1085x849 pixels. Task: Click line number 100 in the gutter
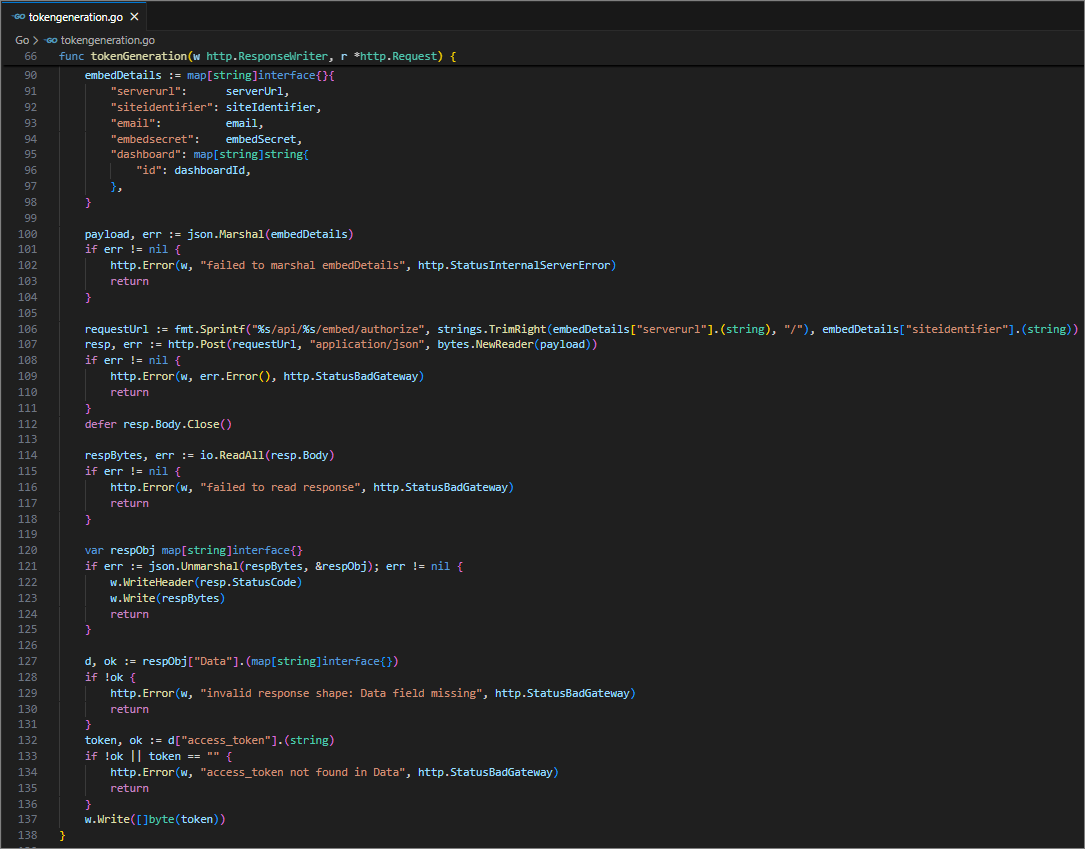[28, 234]
